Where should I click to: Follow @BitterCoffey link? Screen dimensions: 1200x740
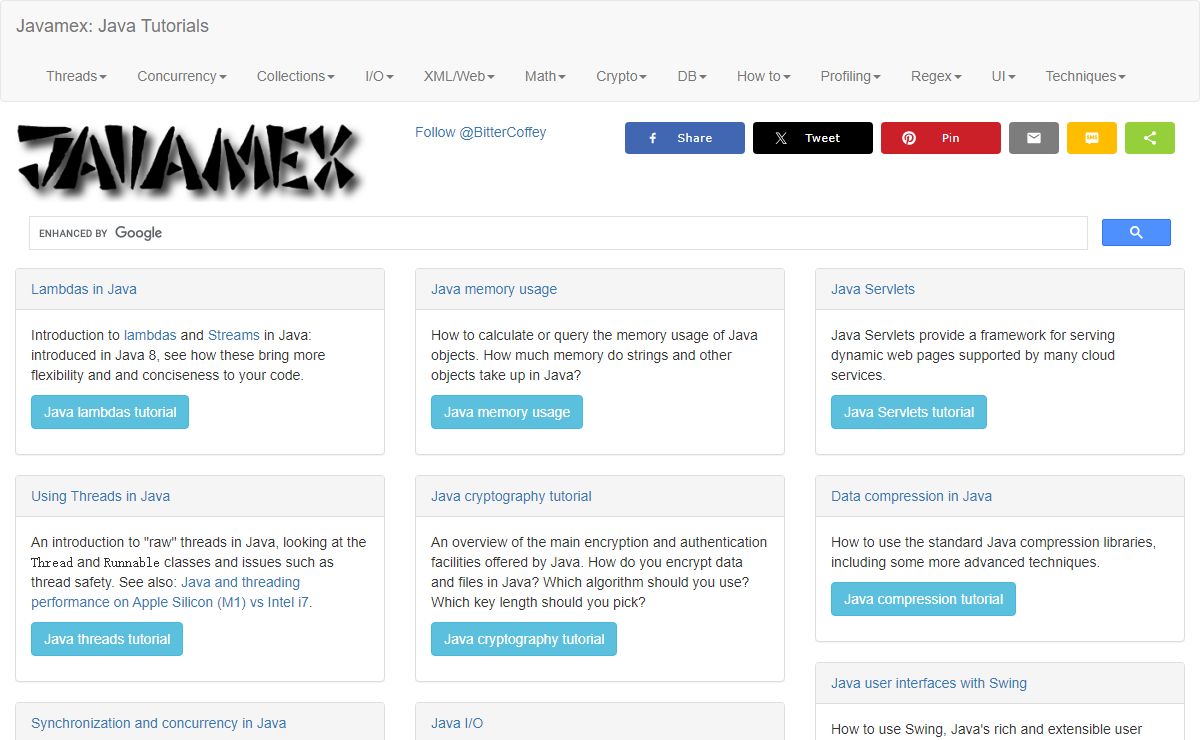[x=480, y=132]
